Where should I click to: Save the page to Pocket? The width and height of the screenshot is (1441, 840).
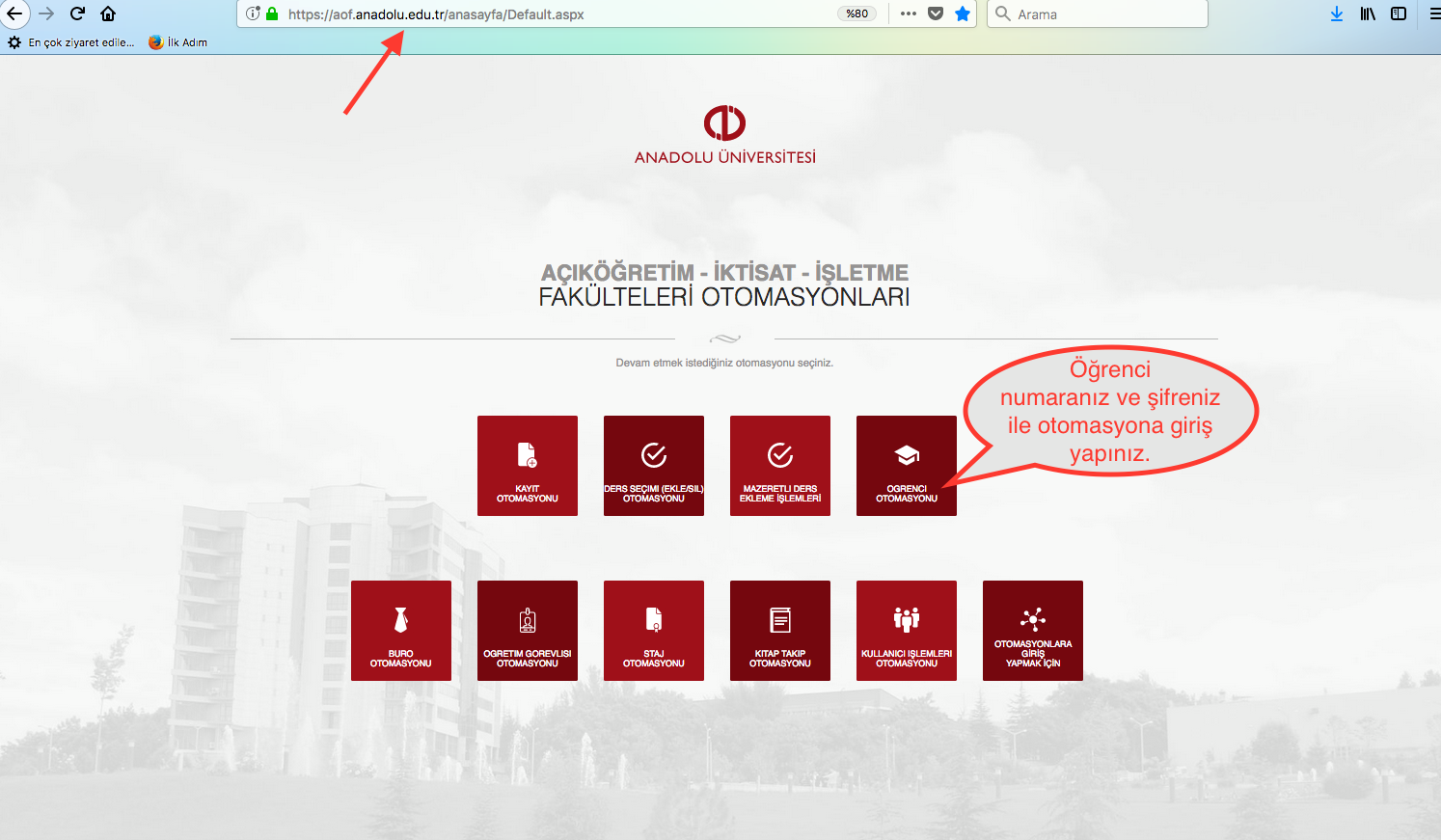936,14
